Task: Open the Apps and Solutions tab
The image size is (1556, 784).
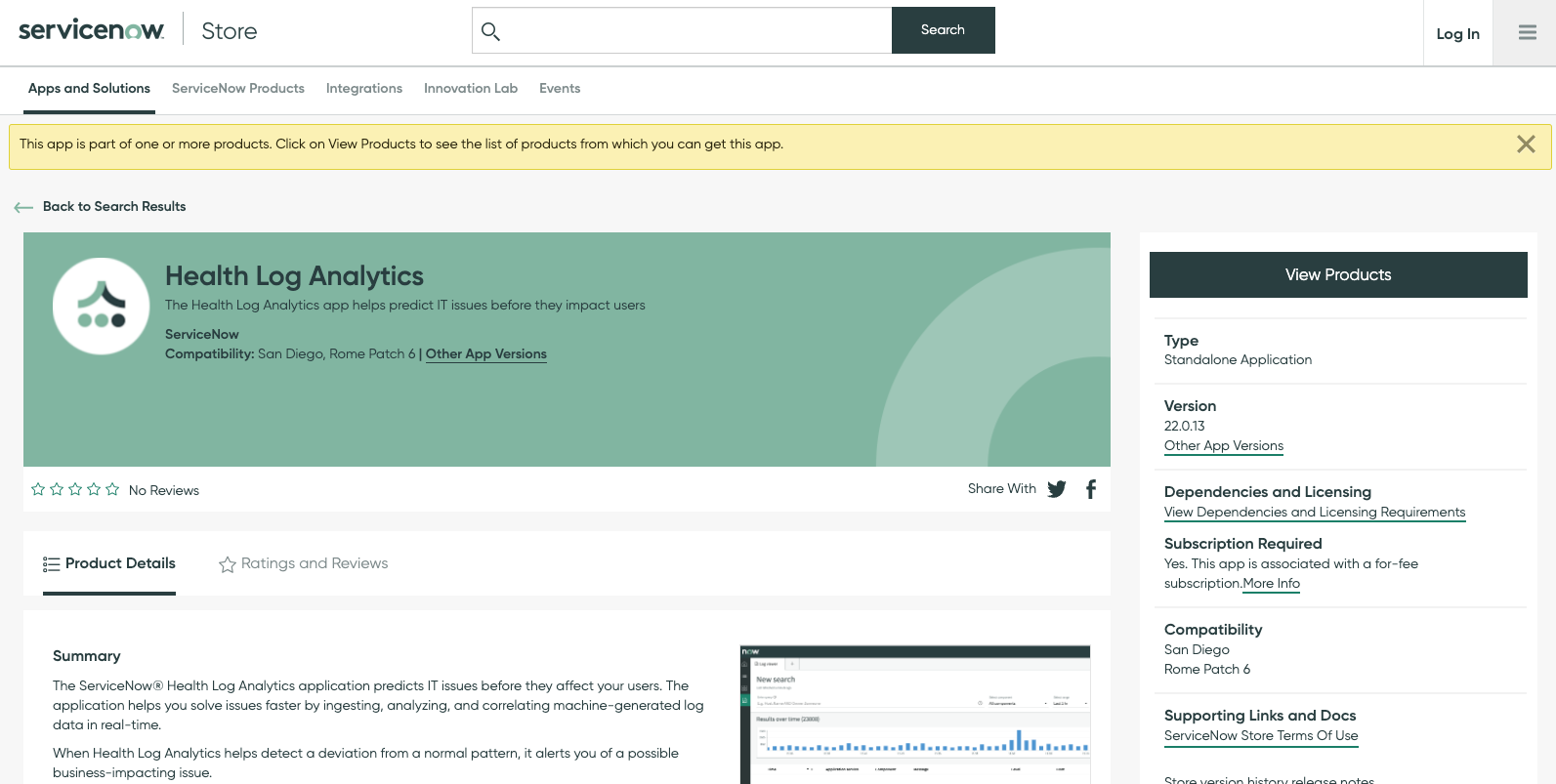Action: pos(89,89)
